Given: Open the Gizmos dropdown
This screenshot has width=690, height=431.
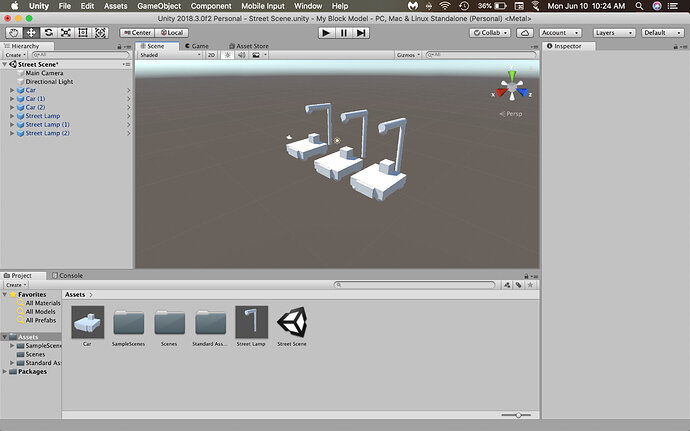Looking at the screenshot, I should [408, 55].
